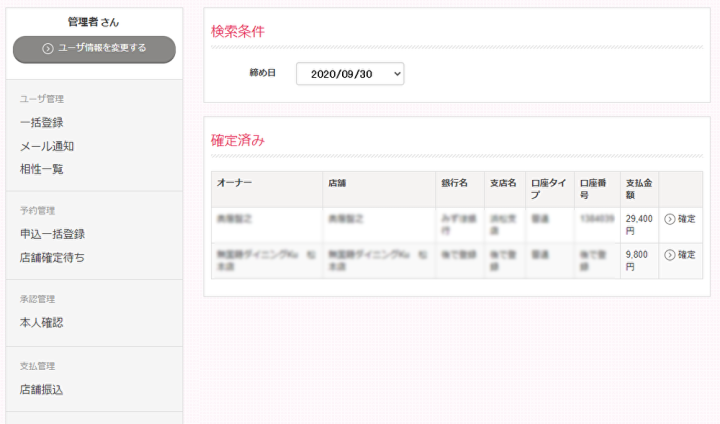Viewport: 720px width, 424px height.
Task: Click the 口座タイプ column header
Action: (549, 189)
